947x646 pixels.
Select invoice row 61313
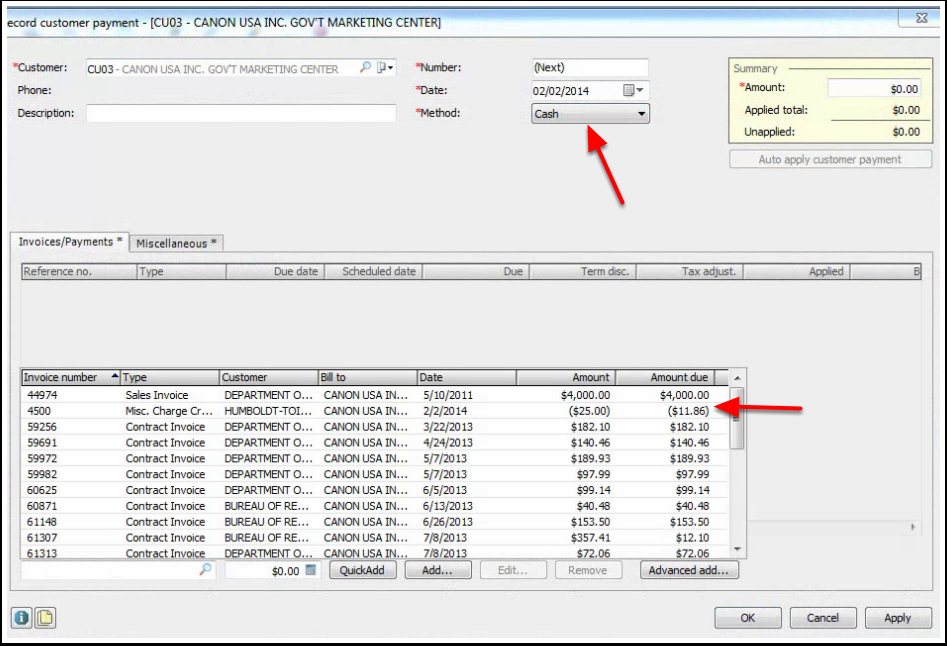(375, 552)
